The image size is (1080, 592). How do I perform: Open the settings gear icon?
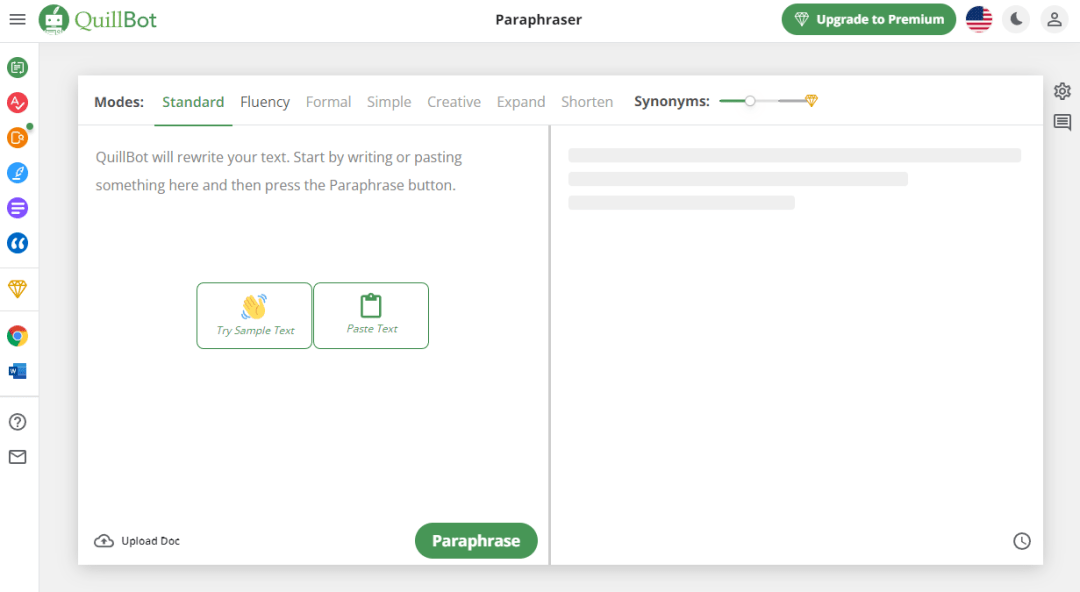click(1062, 91)
